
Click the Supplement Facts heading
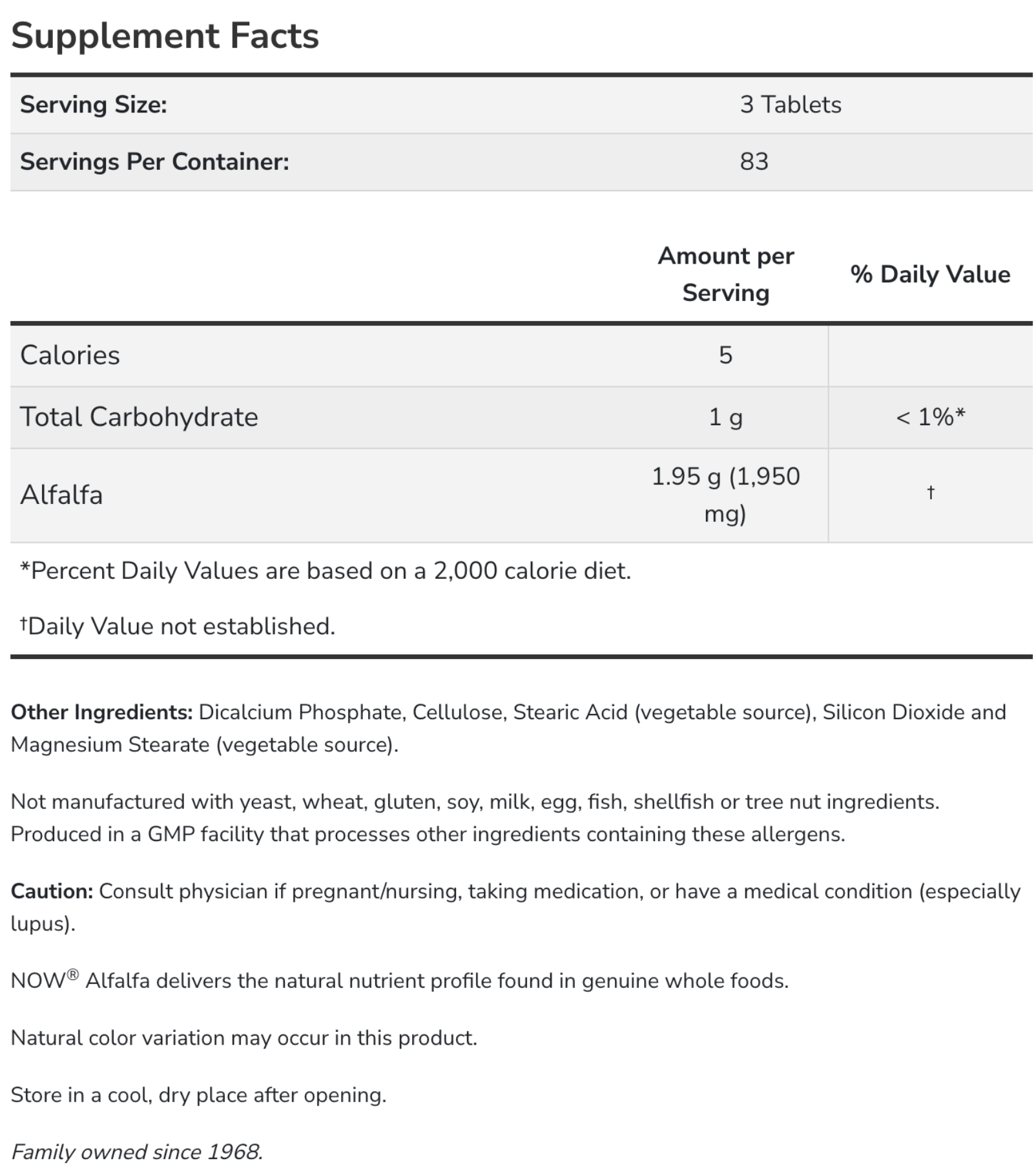pyautogui.click(x=165, y=36)
